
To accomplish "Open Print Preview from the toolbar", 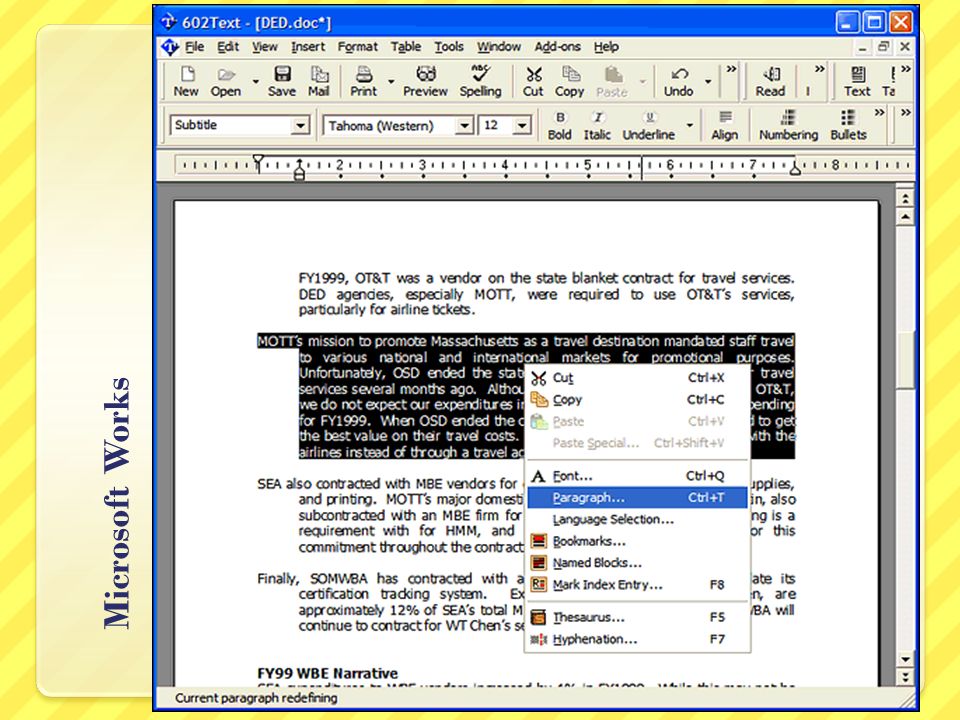I will (426, 81).
